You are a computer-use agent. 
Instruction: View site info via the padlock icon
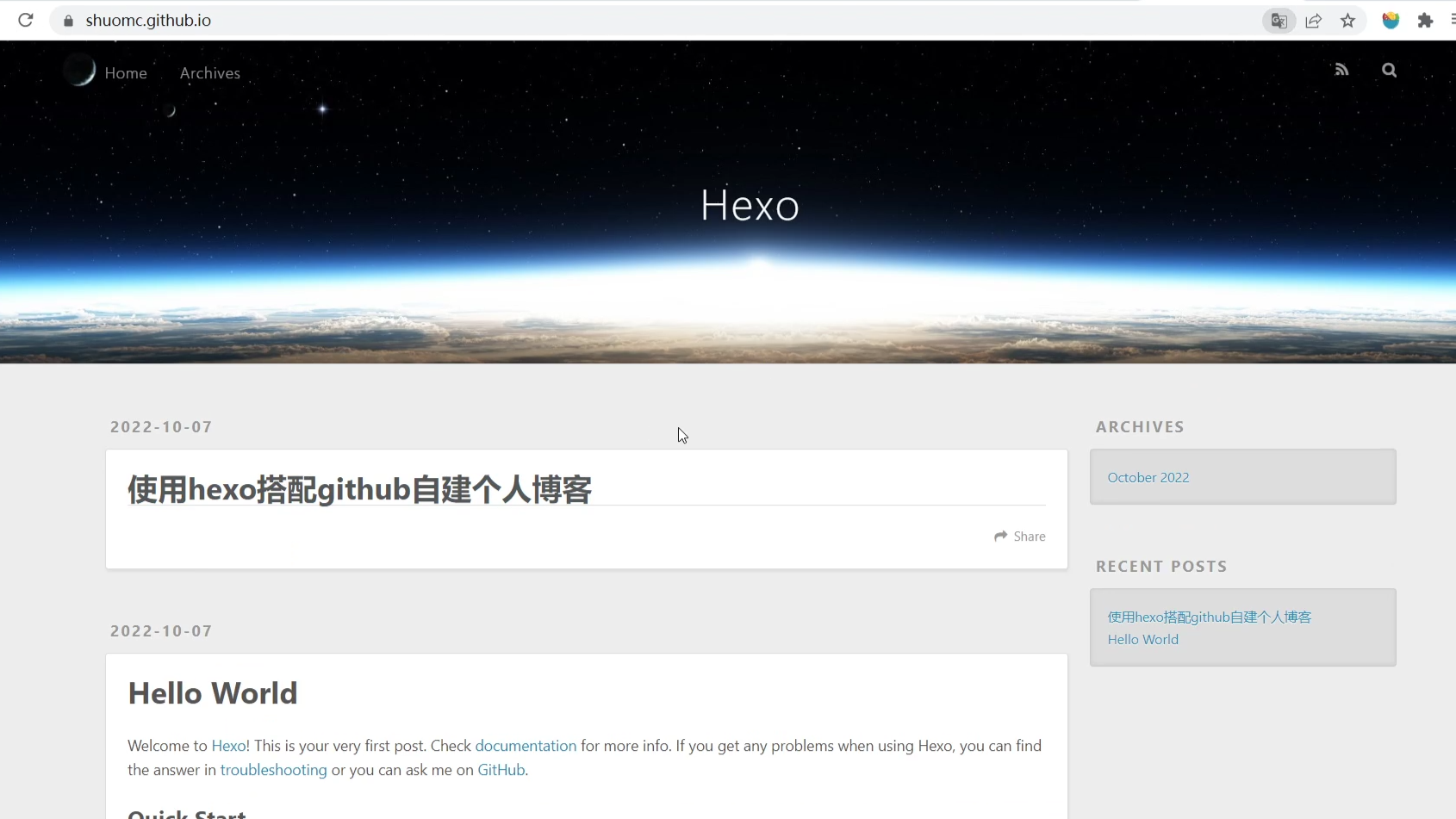click(x=69, y=21)
